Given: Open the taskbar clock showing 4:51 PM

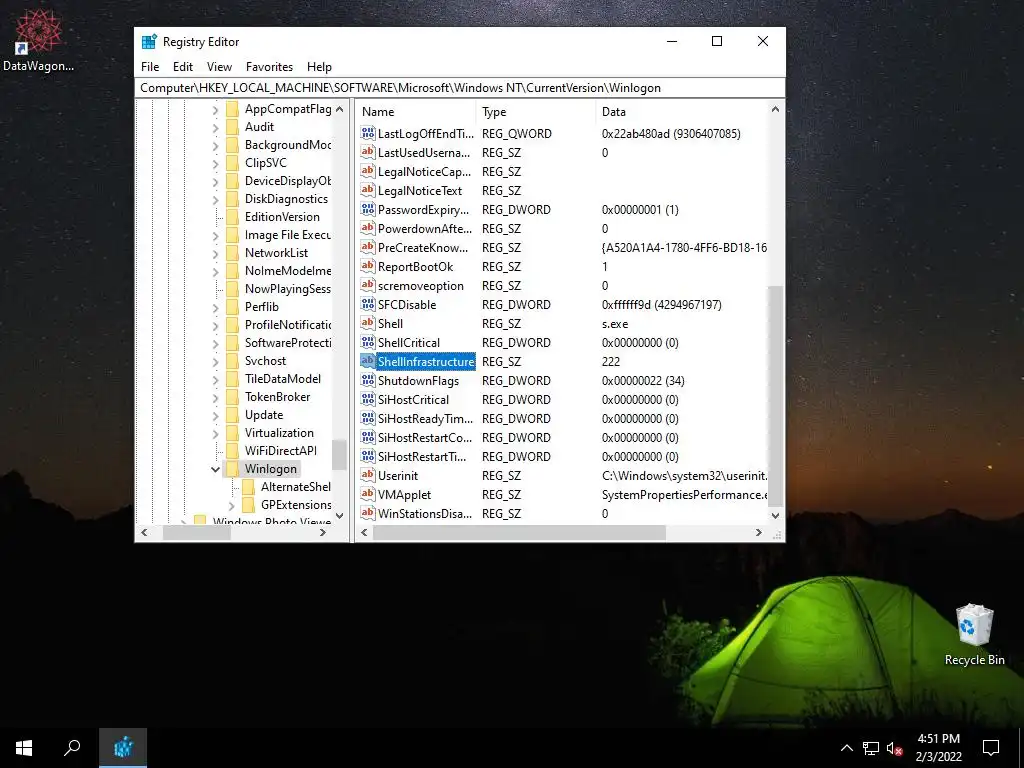Looking at the screenshot, I should 938,748.
